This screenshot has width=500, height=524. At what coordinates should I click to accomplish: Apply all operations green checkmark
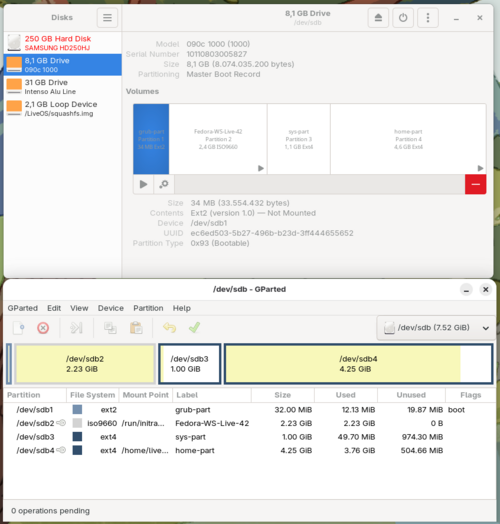point(194,328)
